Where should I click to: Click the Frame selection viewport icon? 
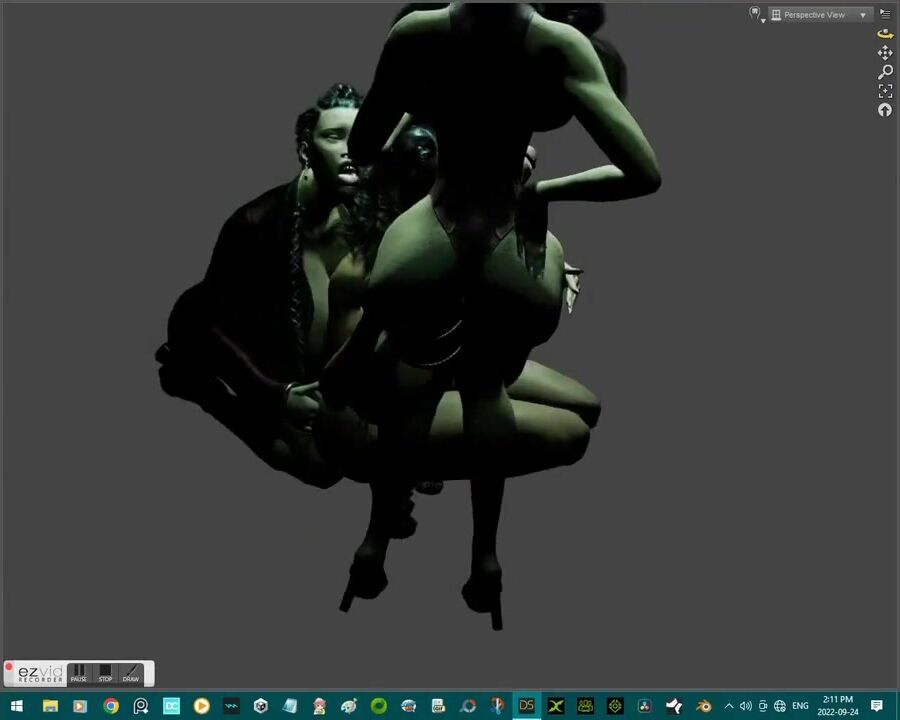pos(885,91)
